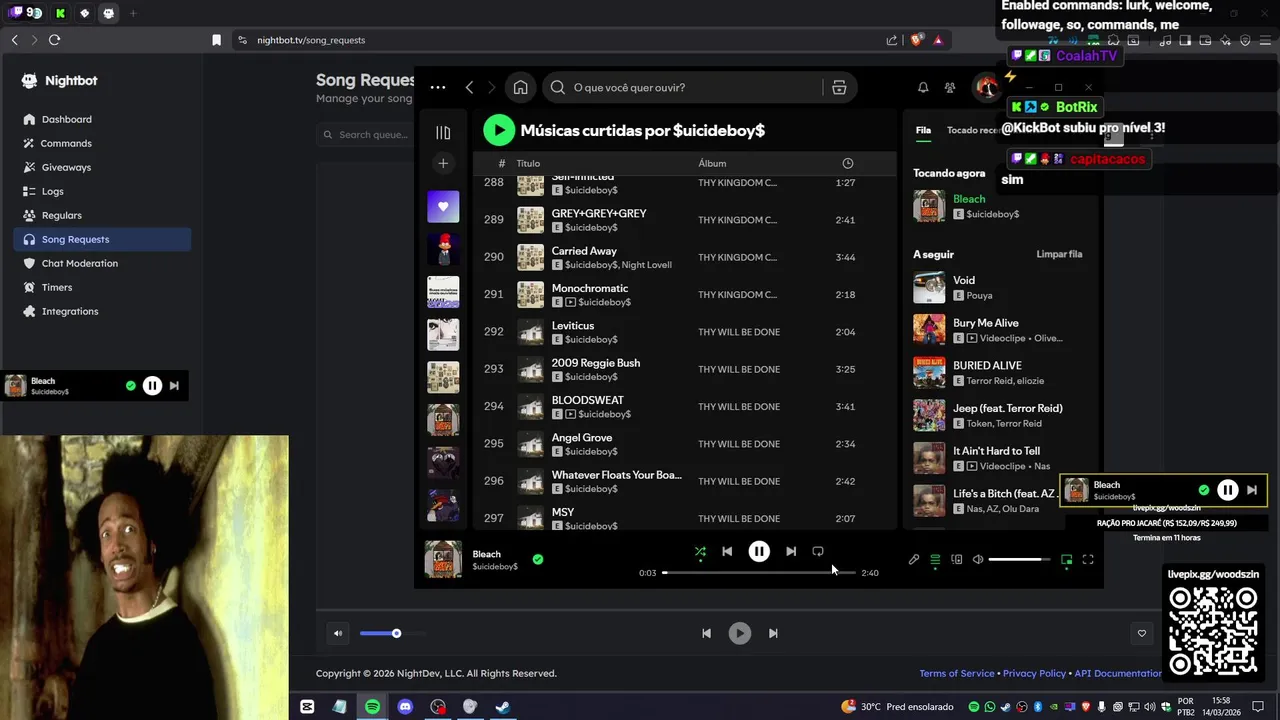Click the Spotify song progress bar
Screen dimensions: 1280x720
[759, 573]
